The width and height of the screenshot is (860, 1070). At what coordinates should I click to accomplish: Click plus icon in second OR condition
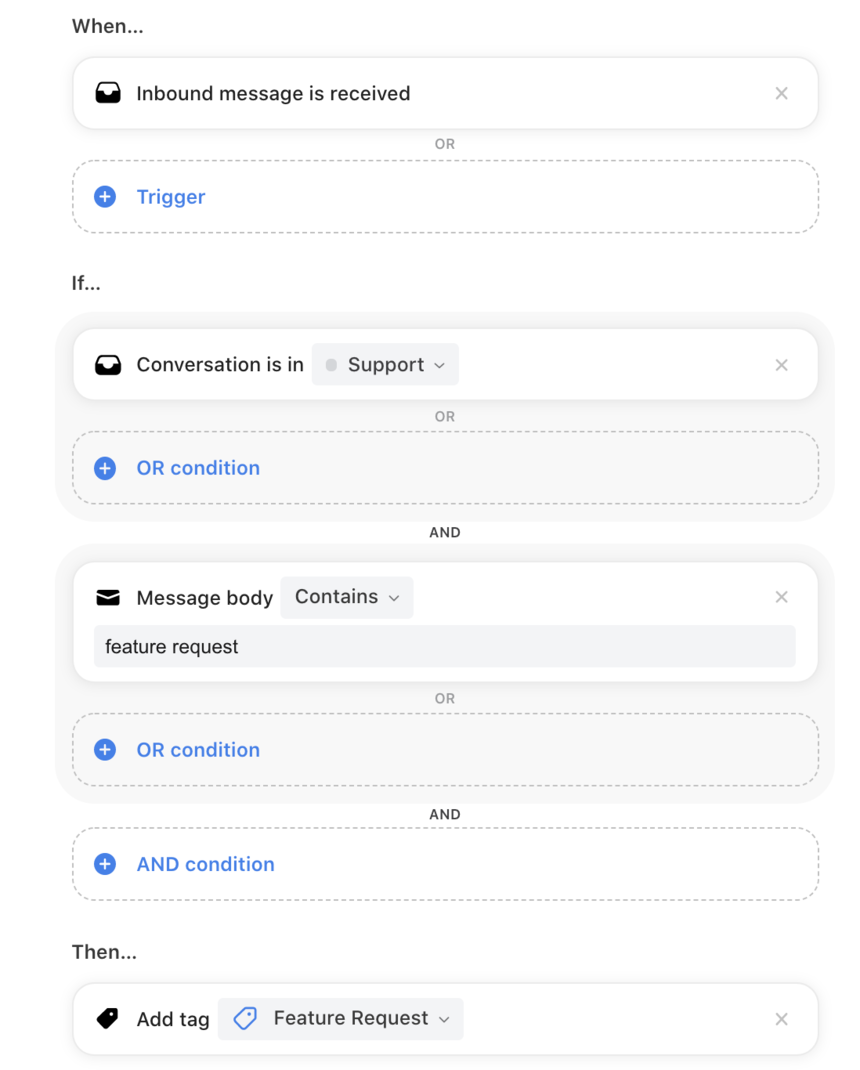(104, 750)
